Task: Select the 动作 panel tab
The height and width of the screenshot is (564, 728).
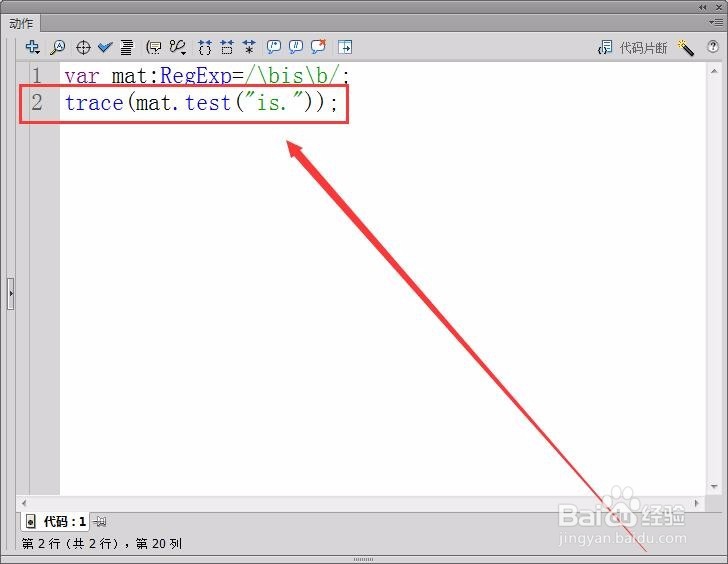Action: point(21,23)
